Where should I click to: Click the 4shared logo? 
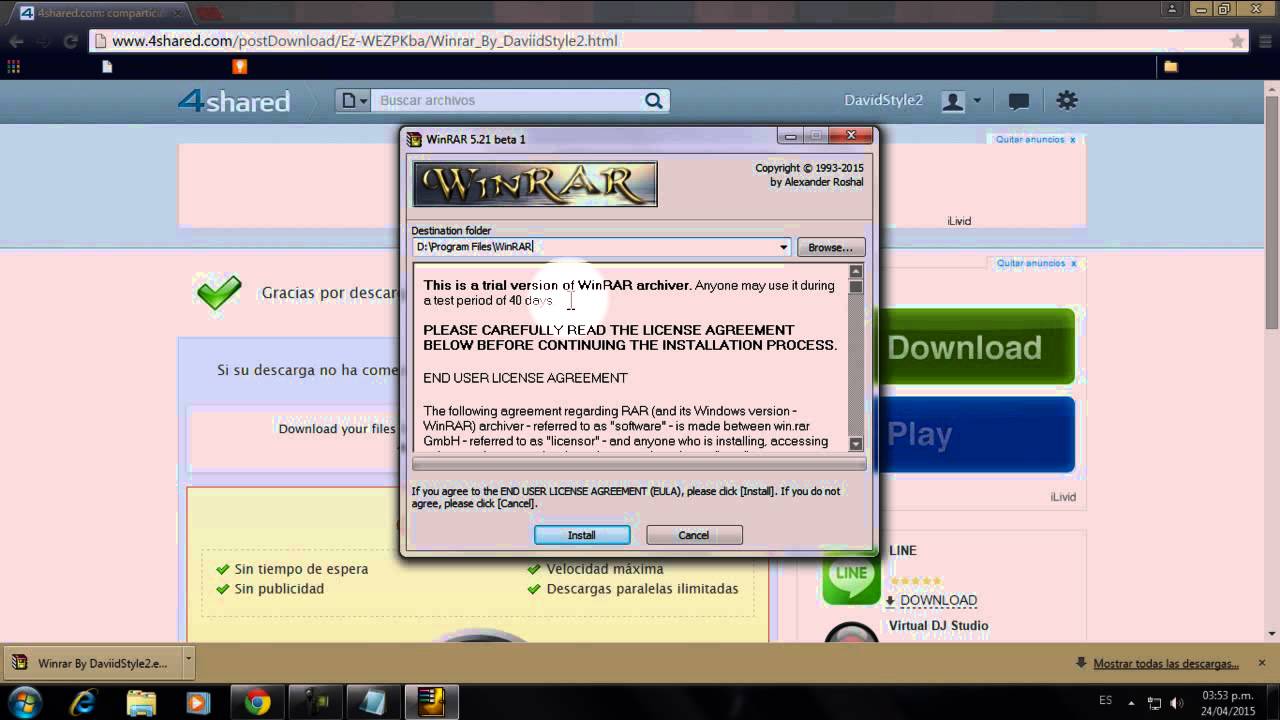point(234,101)
